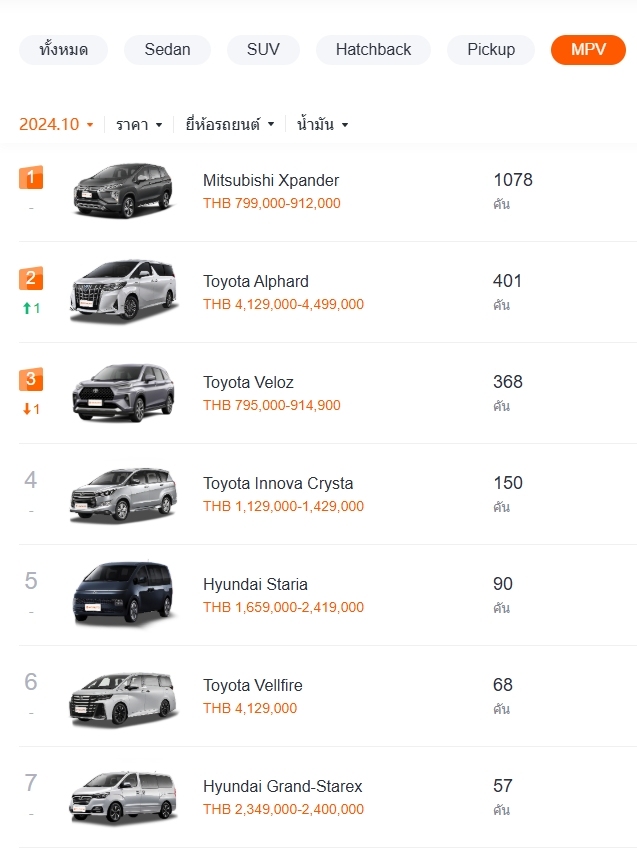Click the orange rank 2 badge
Screen dimensions: 637x848
click(x=31, y=279)
